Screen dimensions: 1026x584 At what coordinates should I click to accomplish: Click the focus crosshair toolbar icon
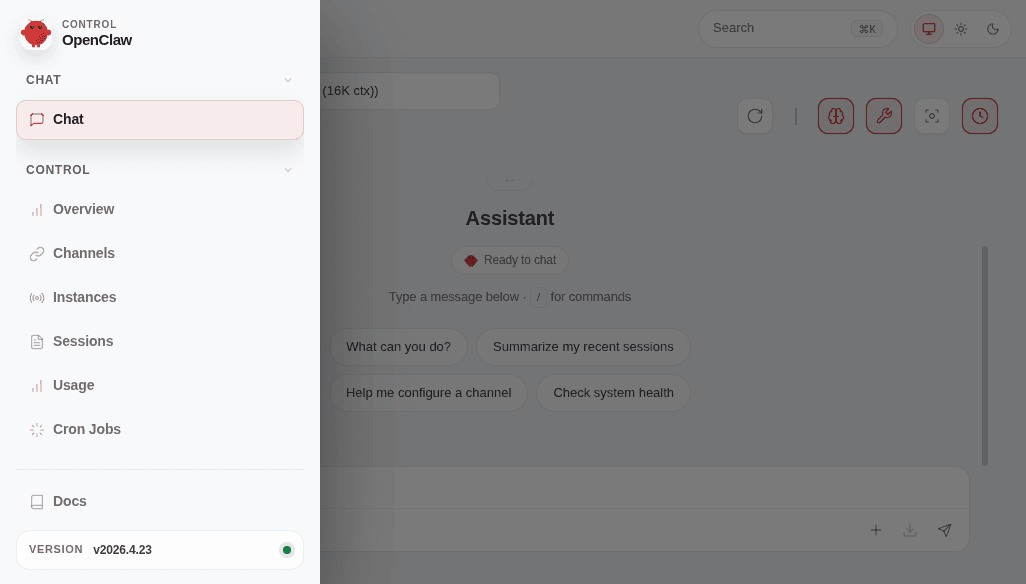click(x=932, y=116)
